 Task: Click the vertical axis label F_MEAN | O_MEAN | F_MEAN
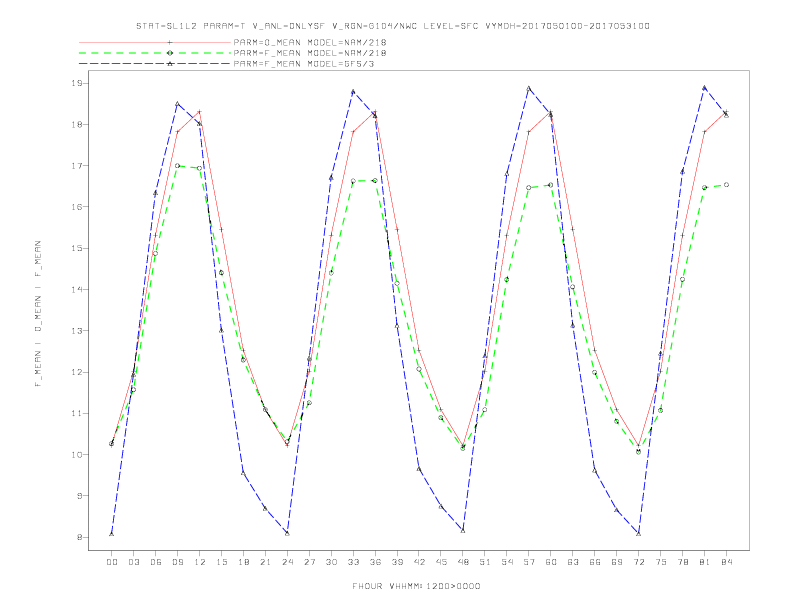pos(38,314)
